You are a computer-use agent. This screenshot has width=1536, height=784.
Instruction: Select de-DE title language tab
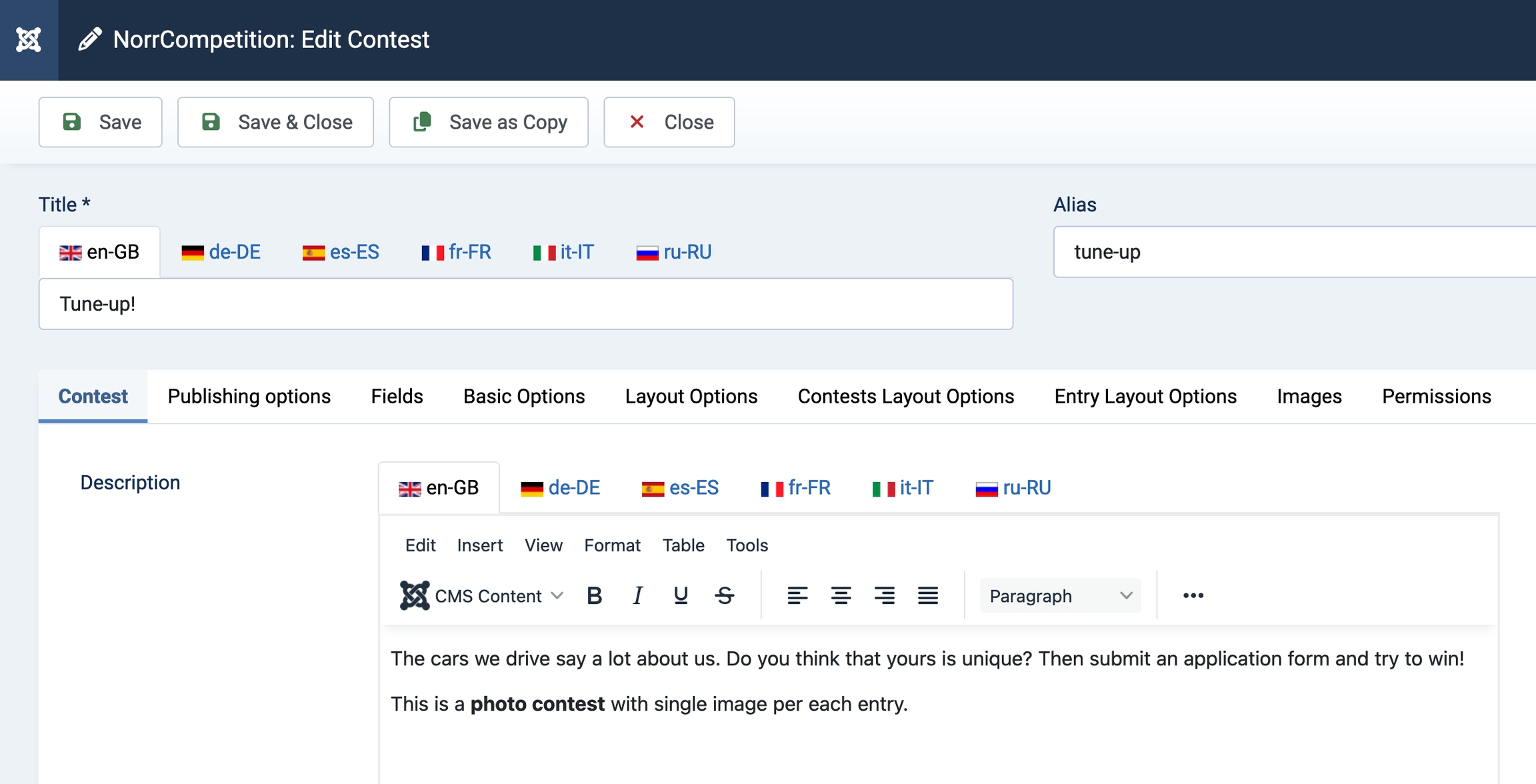click(221, 252)
